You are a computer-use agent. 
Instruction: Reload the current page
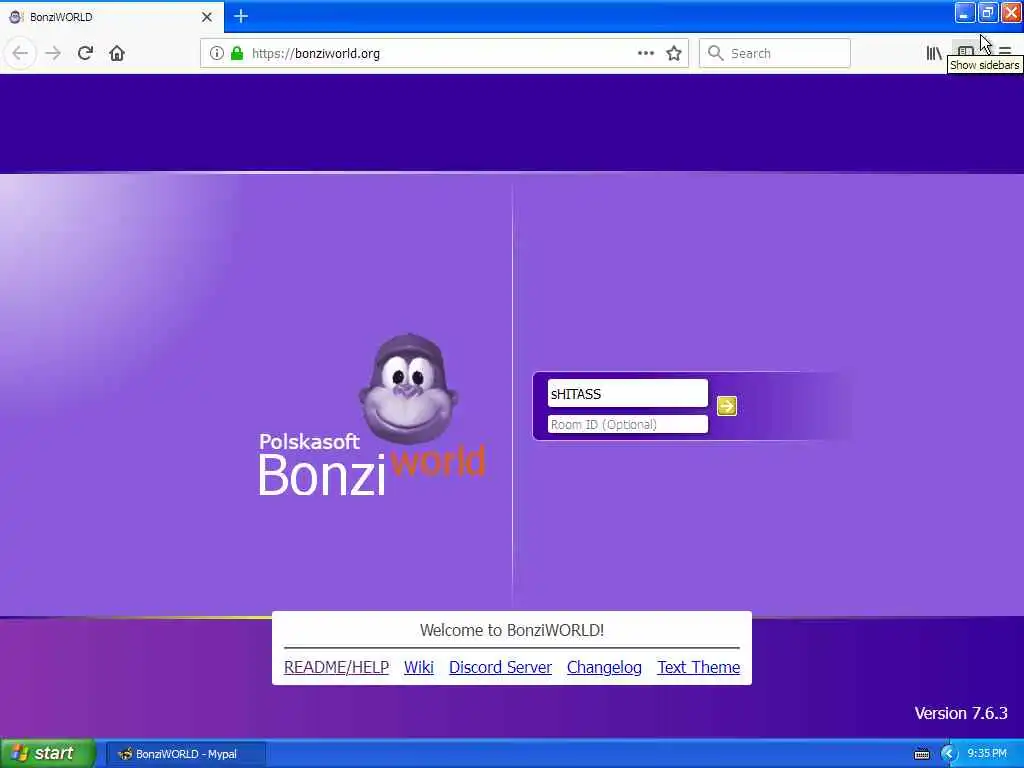(85, 53)
